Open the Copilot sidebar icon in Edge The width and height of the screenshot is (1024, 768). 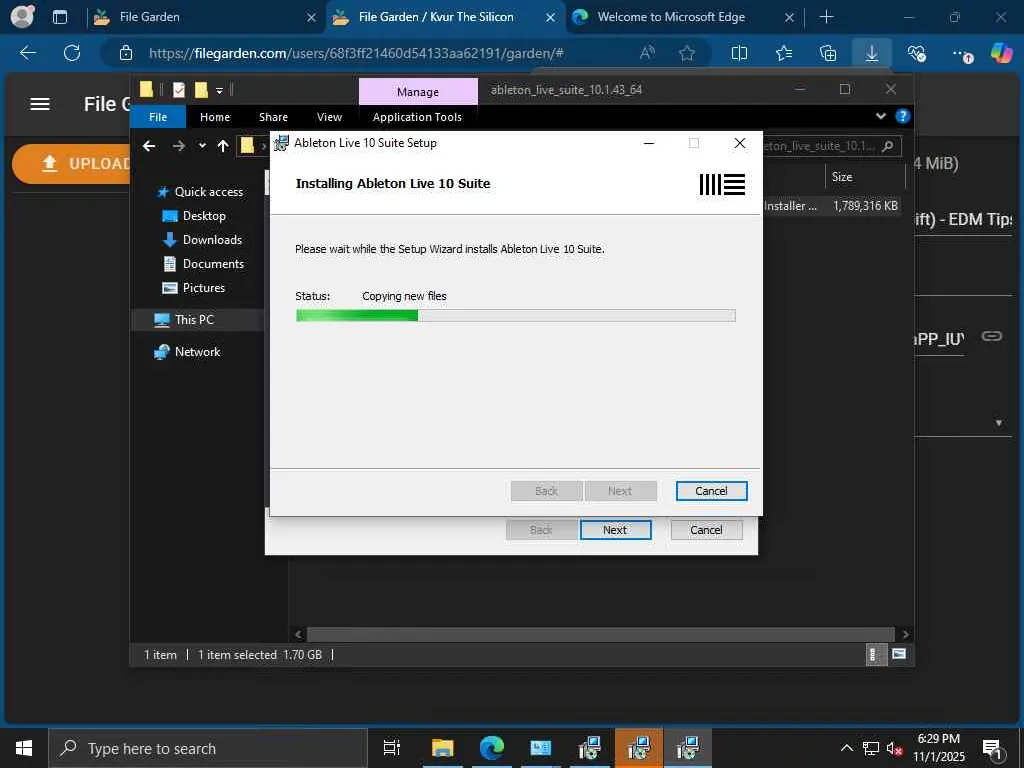tap(1001, 53)
